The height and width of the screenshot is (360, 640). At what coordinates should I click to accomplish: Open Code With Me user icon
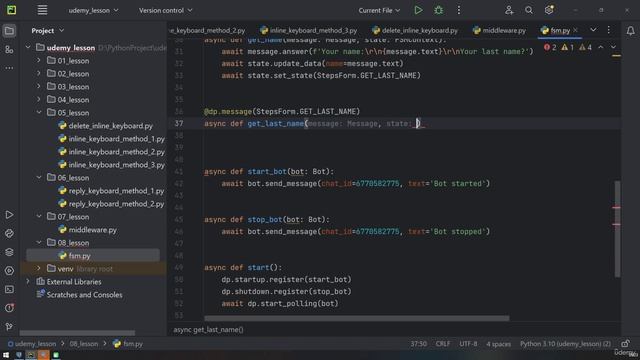pyautogui.click(x=509, y=10)
